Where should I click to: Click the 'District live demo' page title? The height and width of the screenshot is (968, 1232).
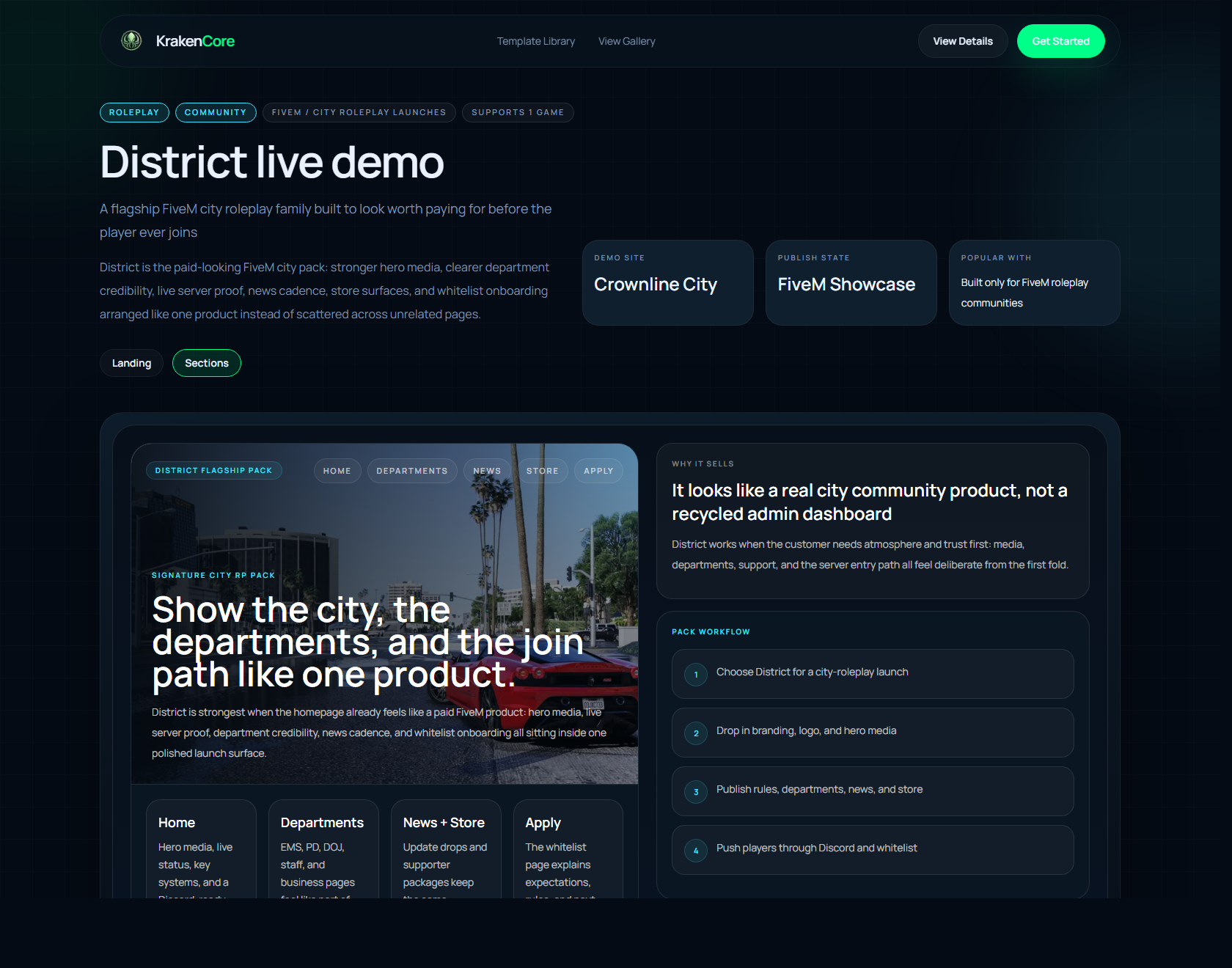[272, 162]
